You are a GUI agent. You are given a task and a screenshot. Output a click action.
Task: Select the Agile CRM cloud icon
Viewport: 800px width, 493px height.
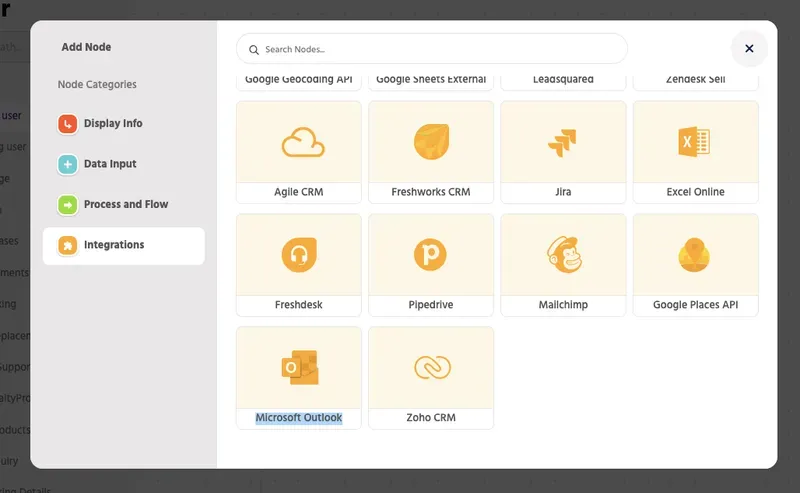[303, 142]
